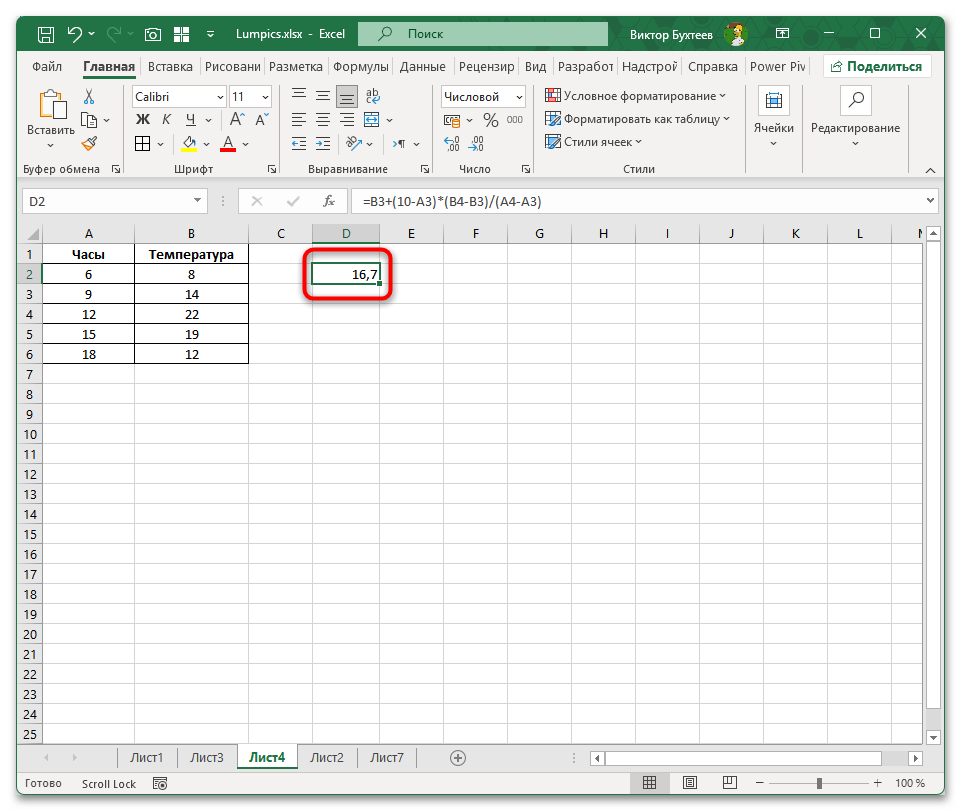Collapse the ribbon with chevron
961x811 pixels.
[930, 170]
